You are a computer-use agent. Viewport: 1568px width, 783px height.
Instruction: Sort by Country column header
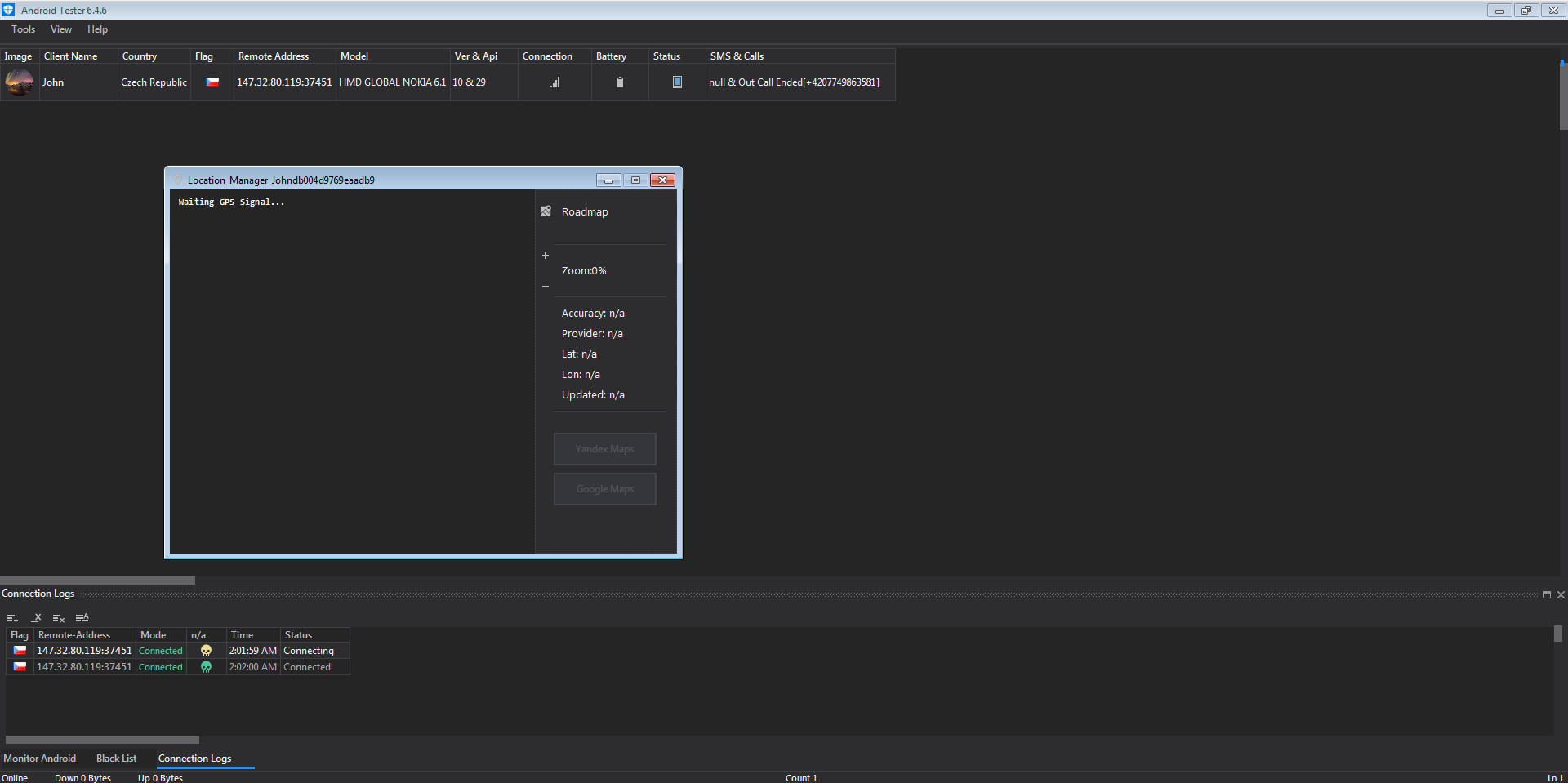pos(139,56)
